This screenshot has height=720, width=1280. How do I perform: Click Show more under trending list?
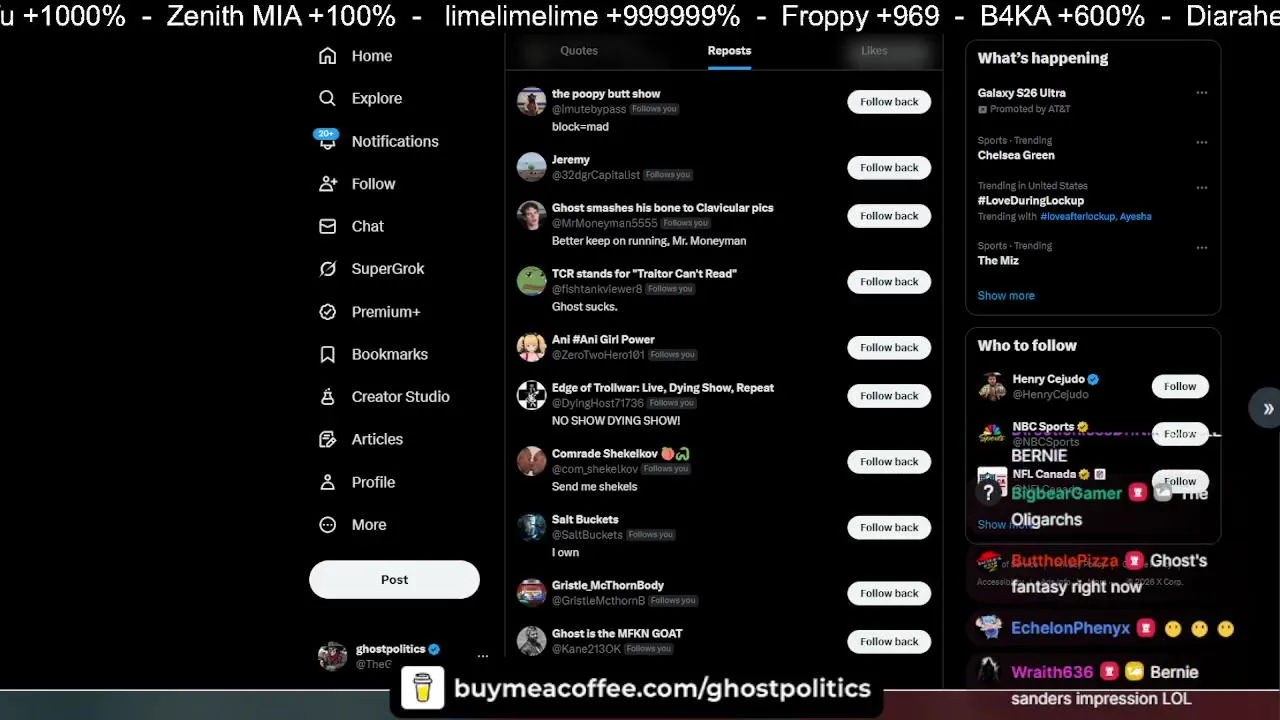point(1006,295)
